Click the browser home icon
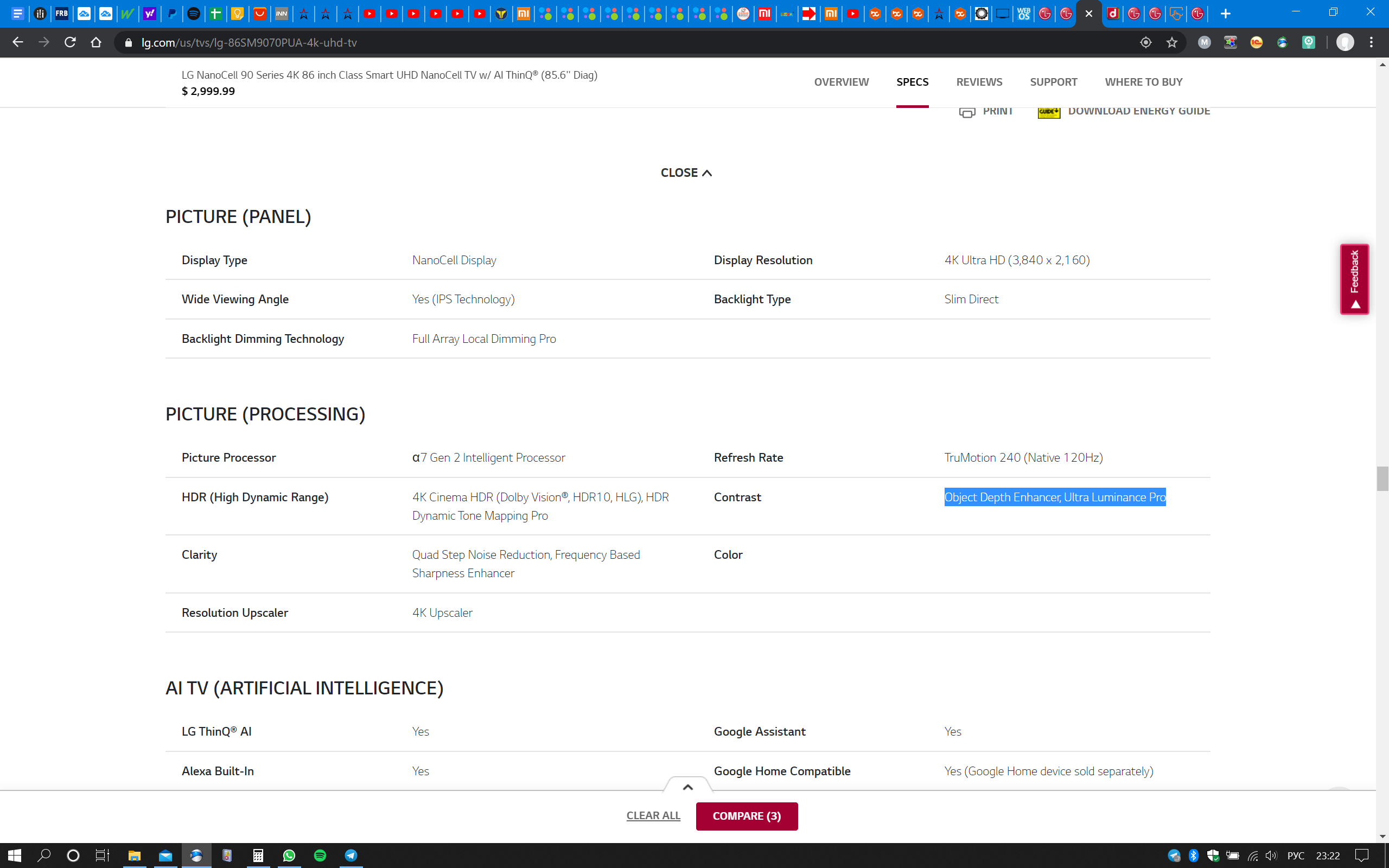 [96, 42]
